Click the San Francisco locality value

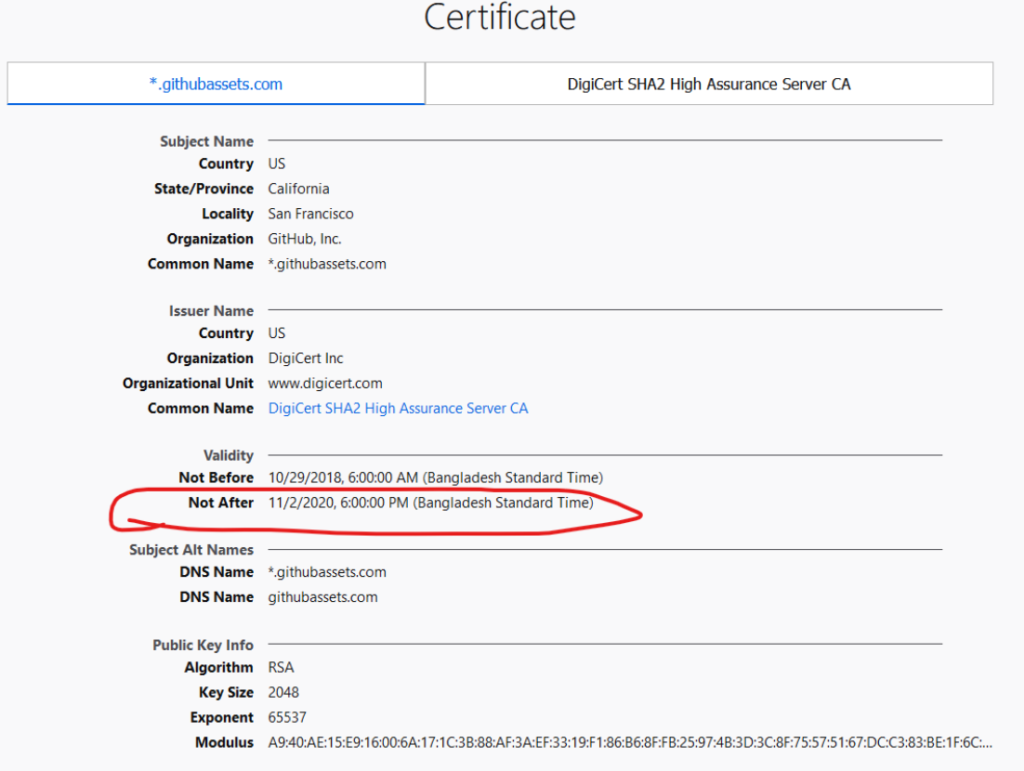(311, 214)
